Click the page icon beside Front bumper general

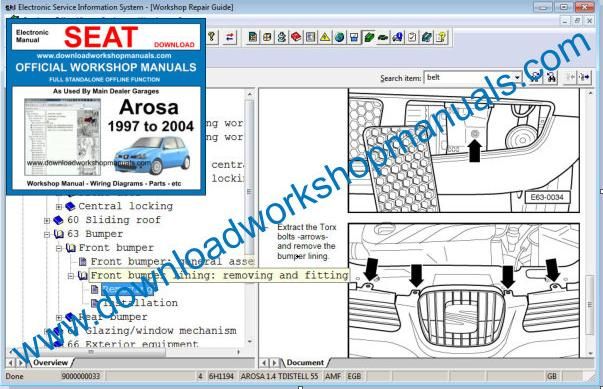pyautogui.click(x=82, y=262)
